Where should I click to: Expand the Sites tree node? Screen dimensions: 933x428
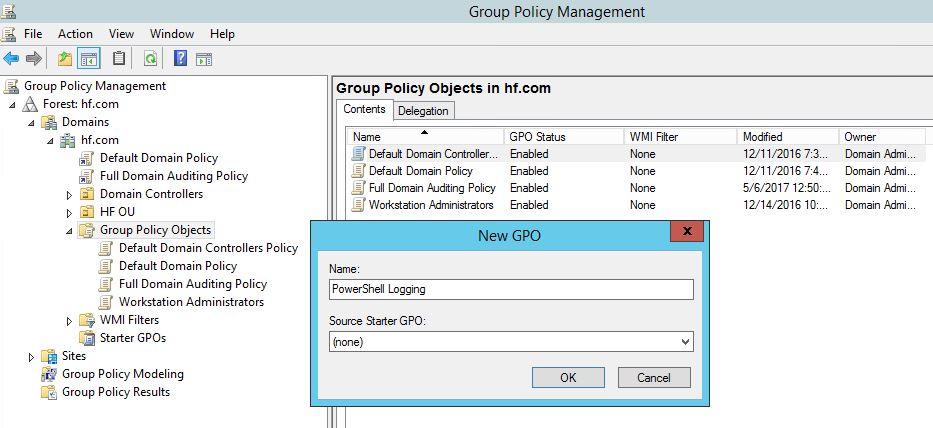point(32,356)
